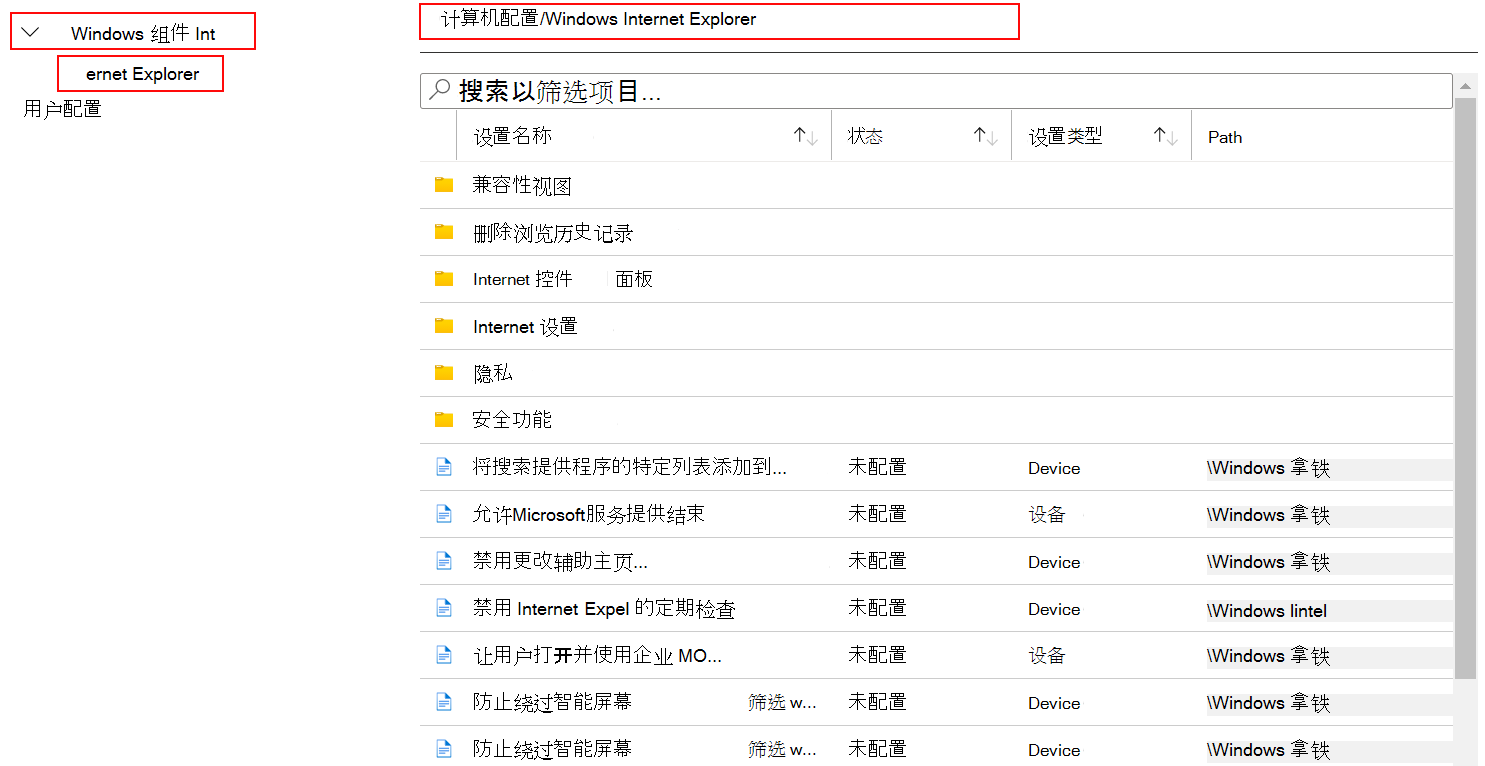Click the 安全功能 folder icon
The image size is (1485, 766).
tap(444, 420)
